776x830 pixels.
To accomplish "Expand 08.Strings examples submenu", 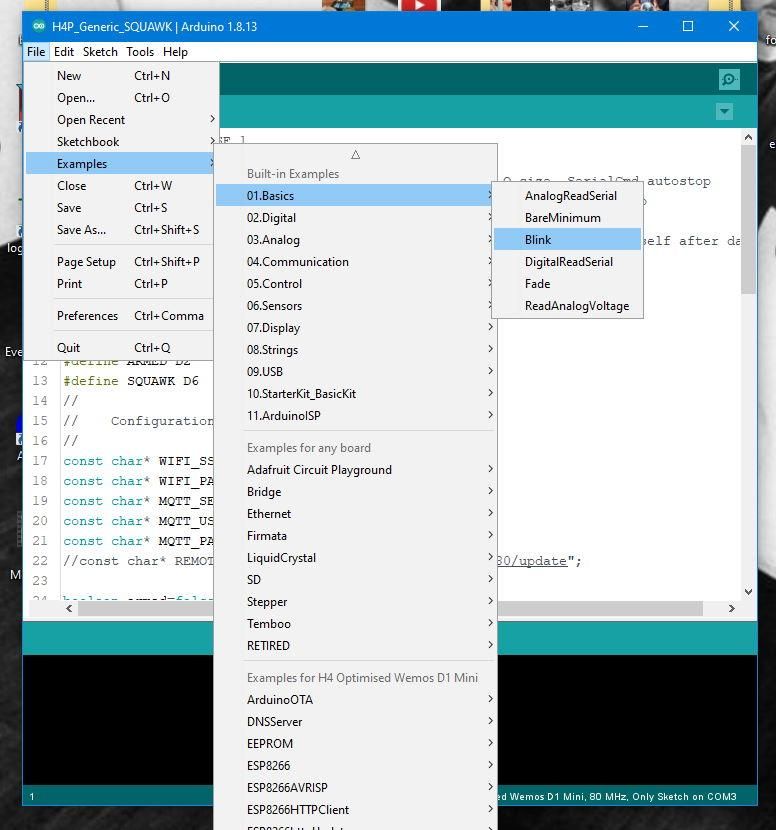I will point(355,349).
